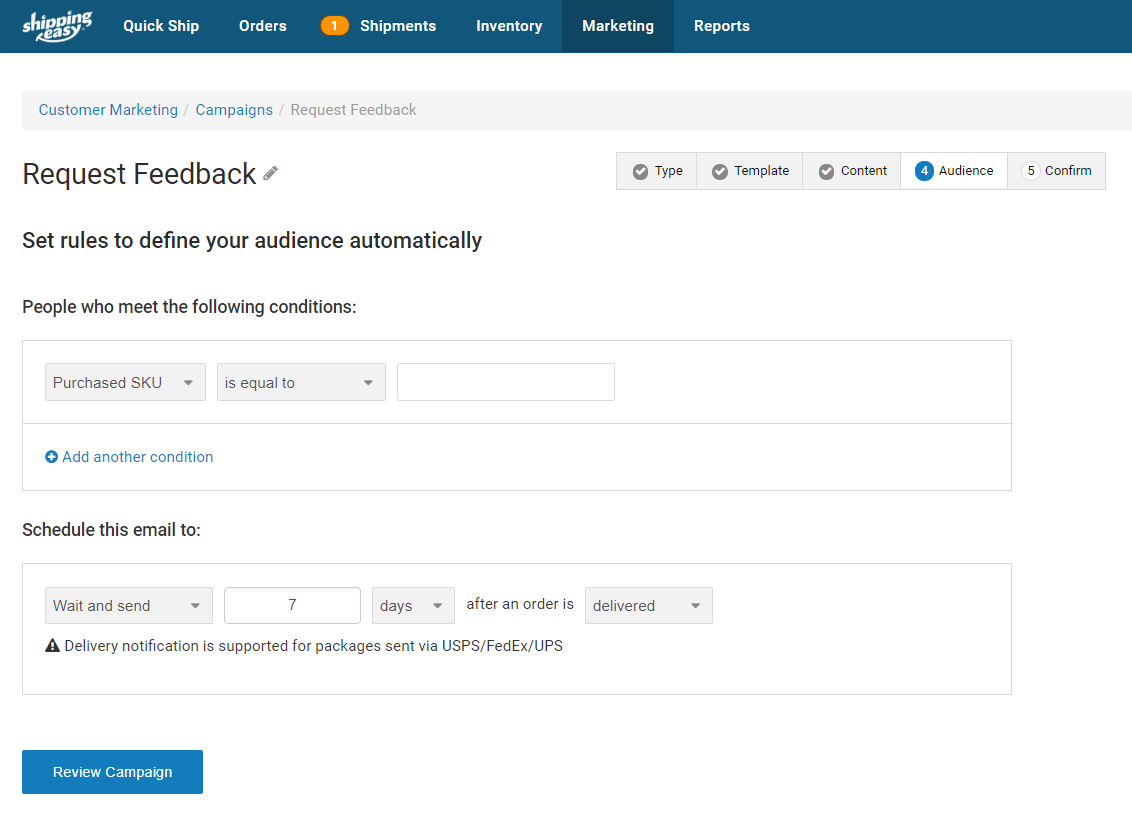The image size is (1132, 831).
Task: Click the ShippingEasy logo
Action: coord(55,25)
